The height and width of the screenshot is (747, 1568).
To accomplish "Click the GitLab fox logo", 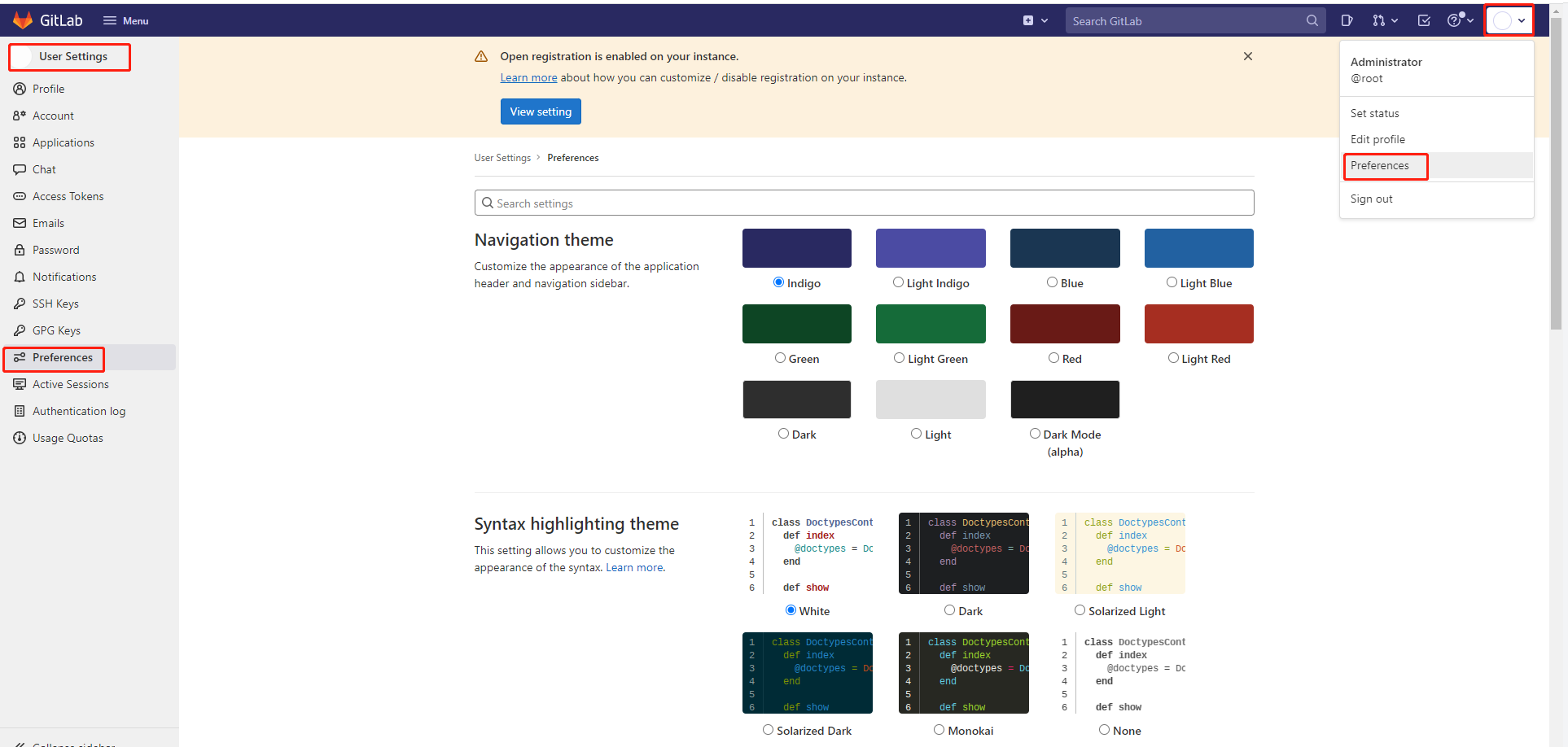I will (x=23, y=20).
